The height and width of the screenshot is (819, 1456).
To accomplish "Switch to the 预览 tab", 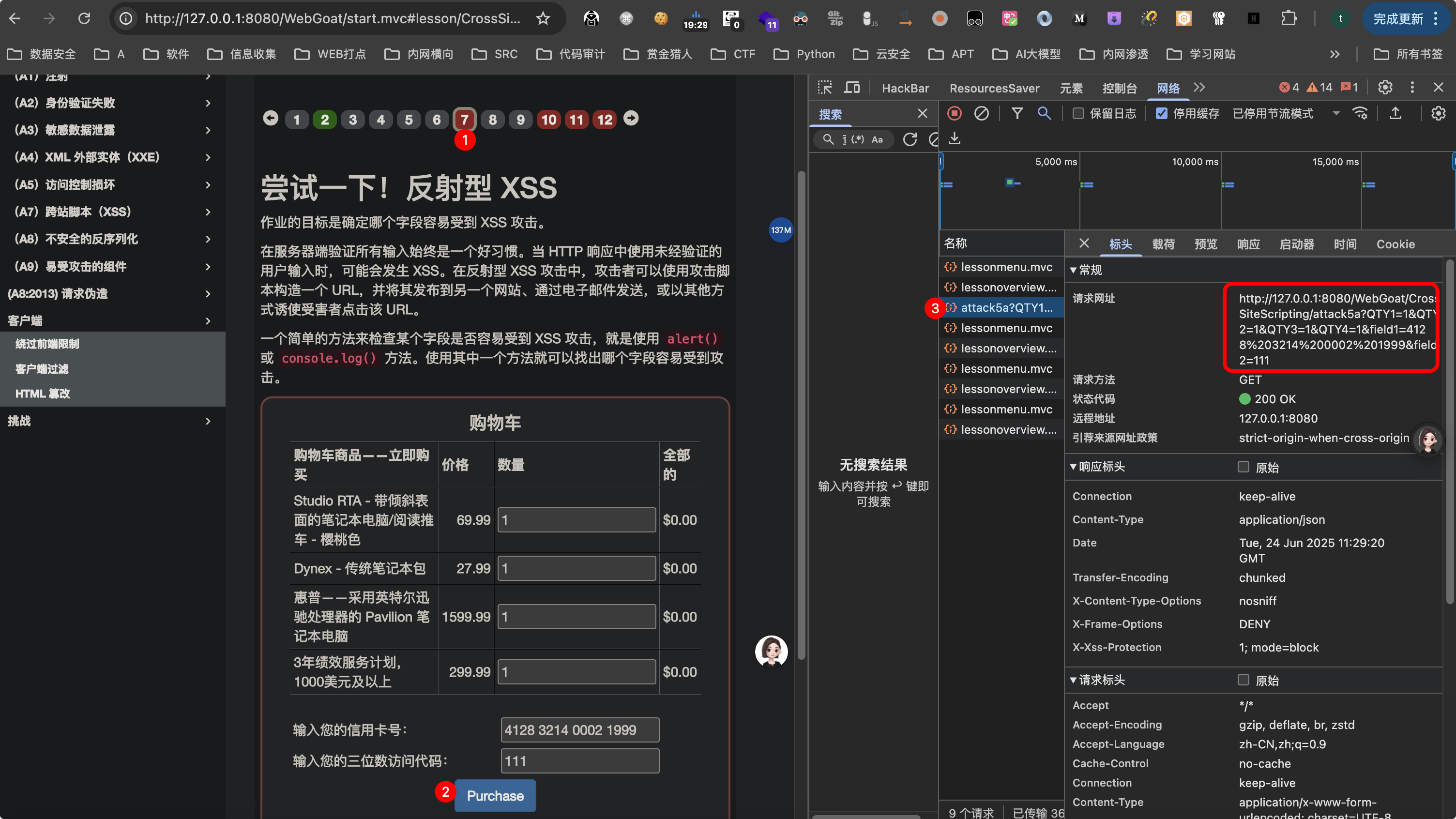I will click(x=1206, y=244).
